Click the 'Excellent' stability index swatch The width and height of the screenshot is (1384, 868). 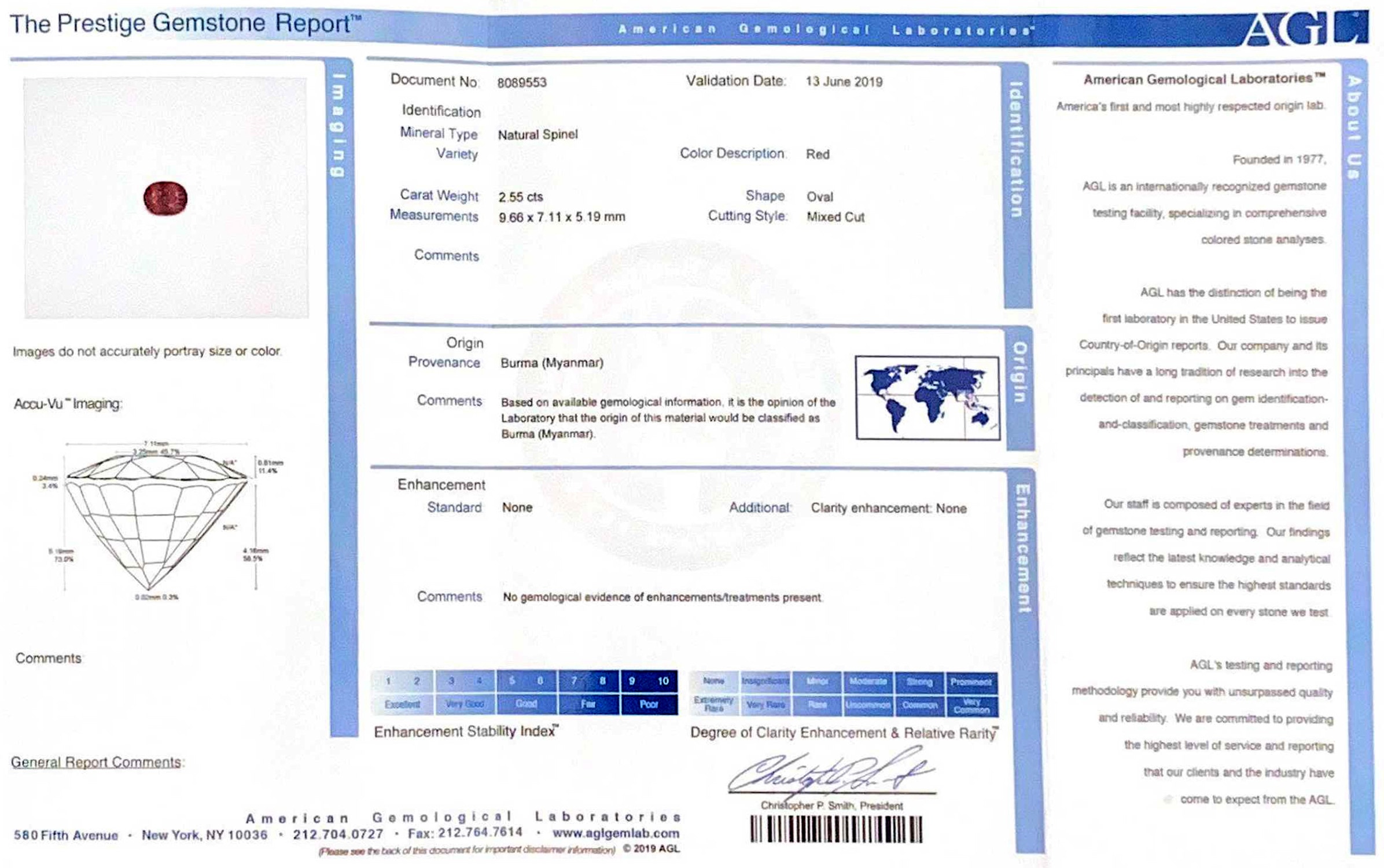pyautogui.click(x=402, y=704)
